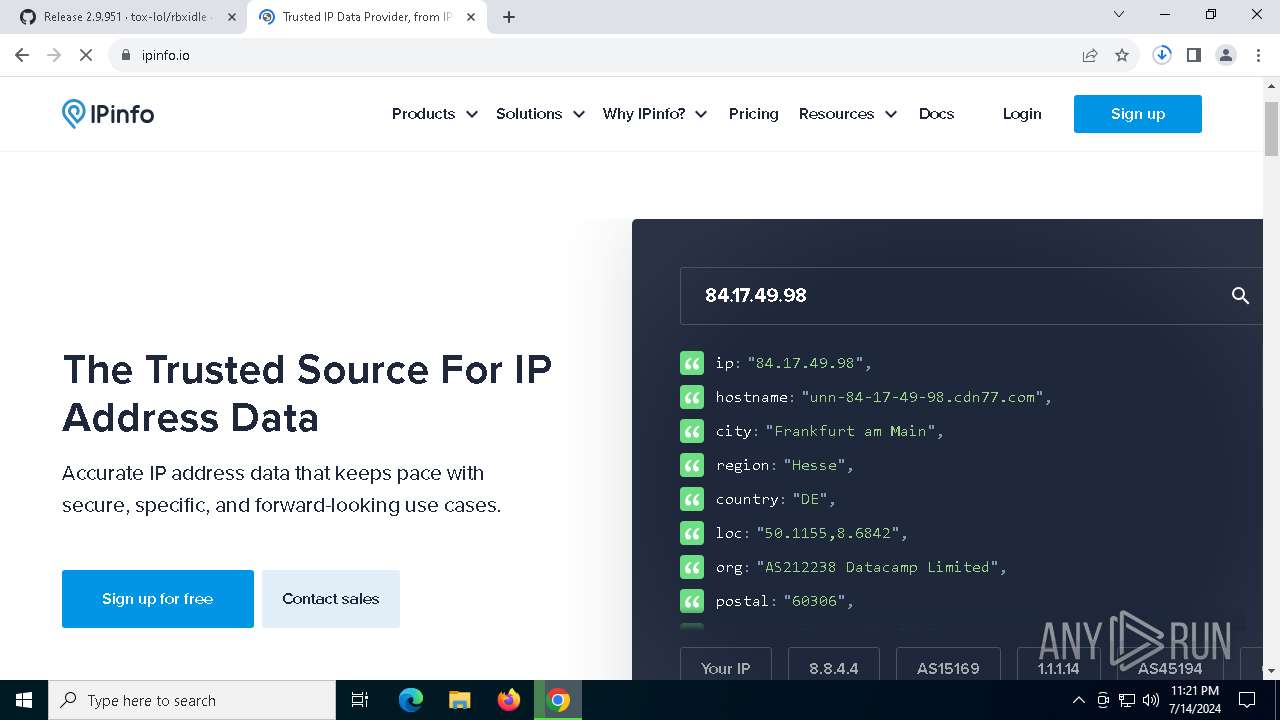Open Task View on taskbar

tap(360, 700)
